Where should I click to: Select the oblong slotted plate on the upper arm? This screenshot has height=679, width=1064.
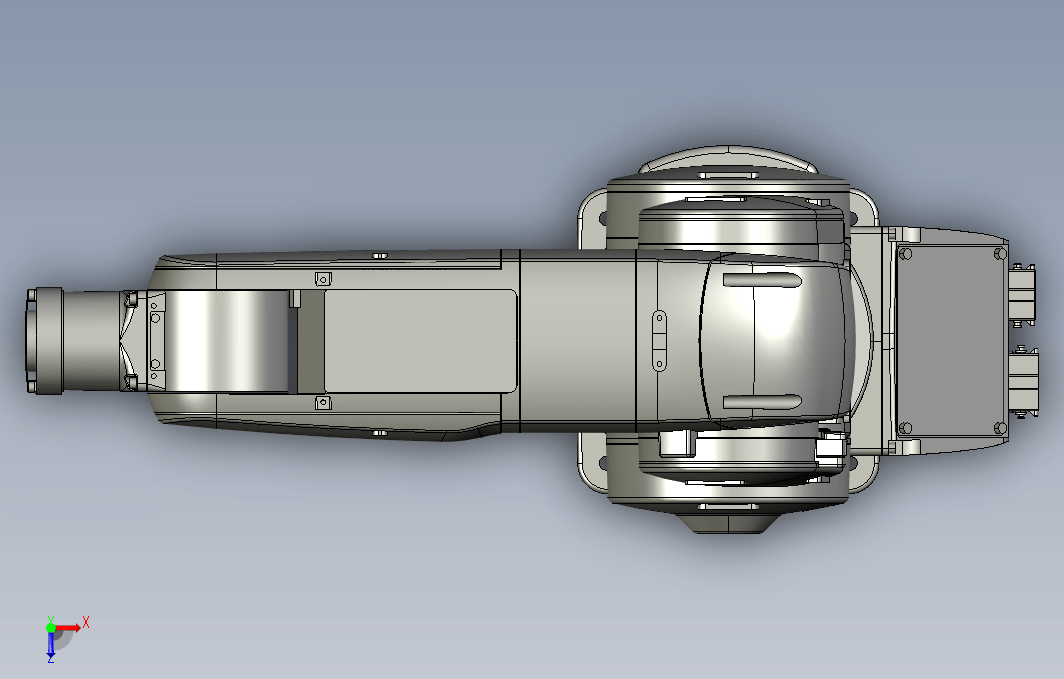tap(659, 341)
